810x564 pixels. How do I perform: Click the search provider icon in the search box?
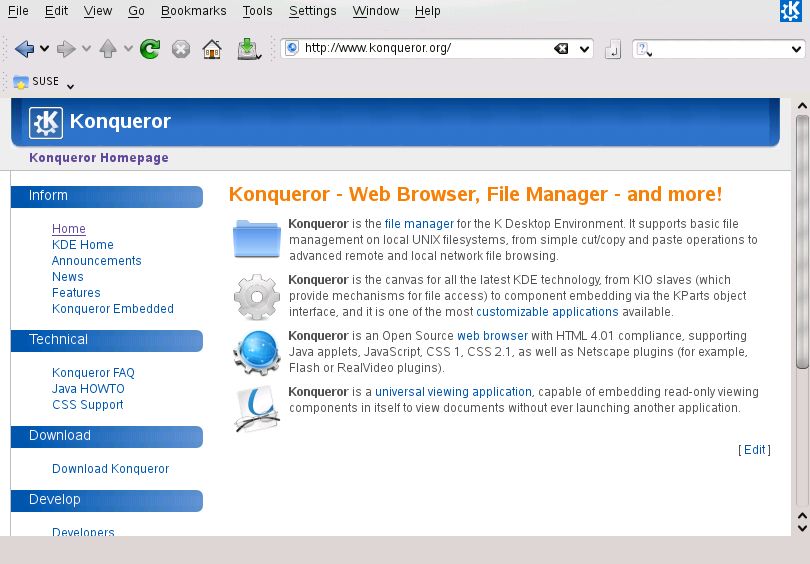[x=643, y=49]
